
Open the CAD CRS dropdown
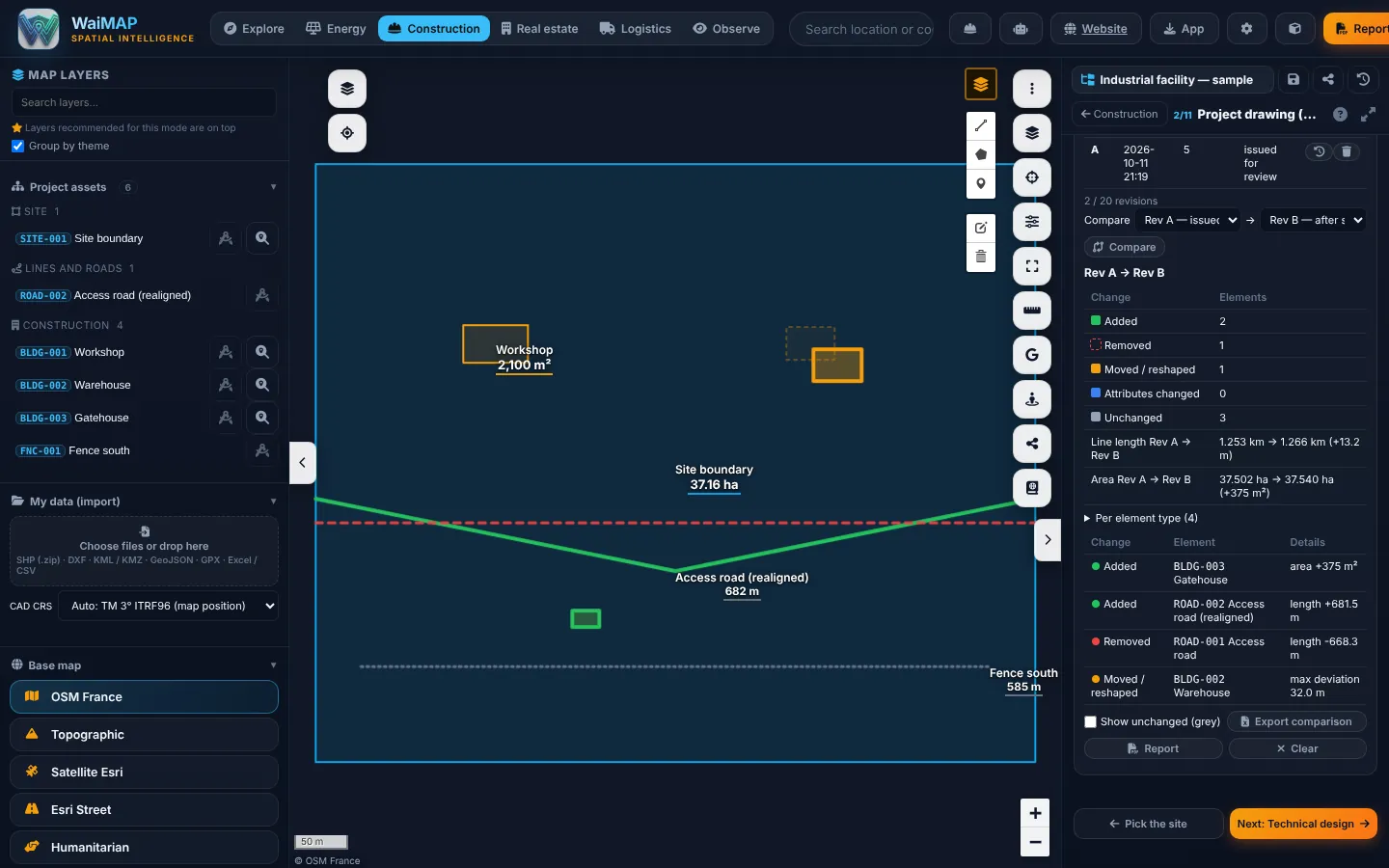169,606
